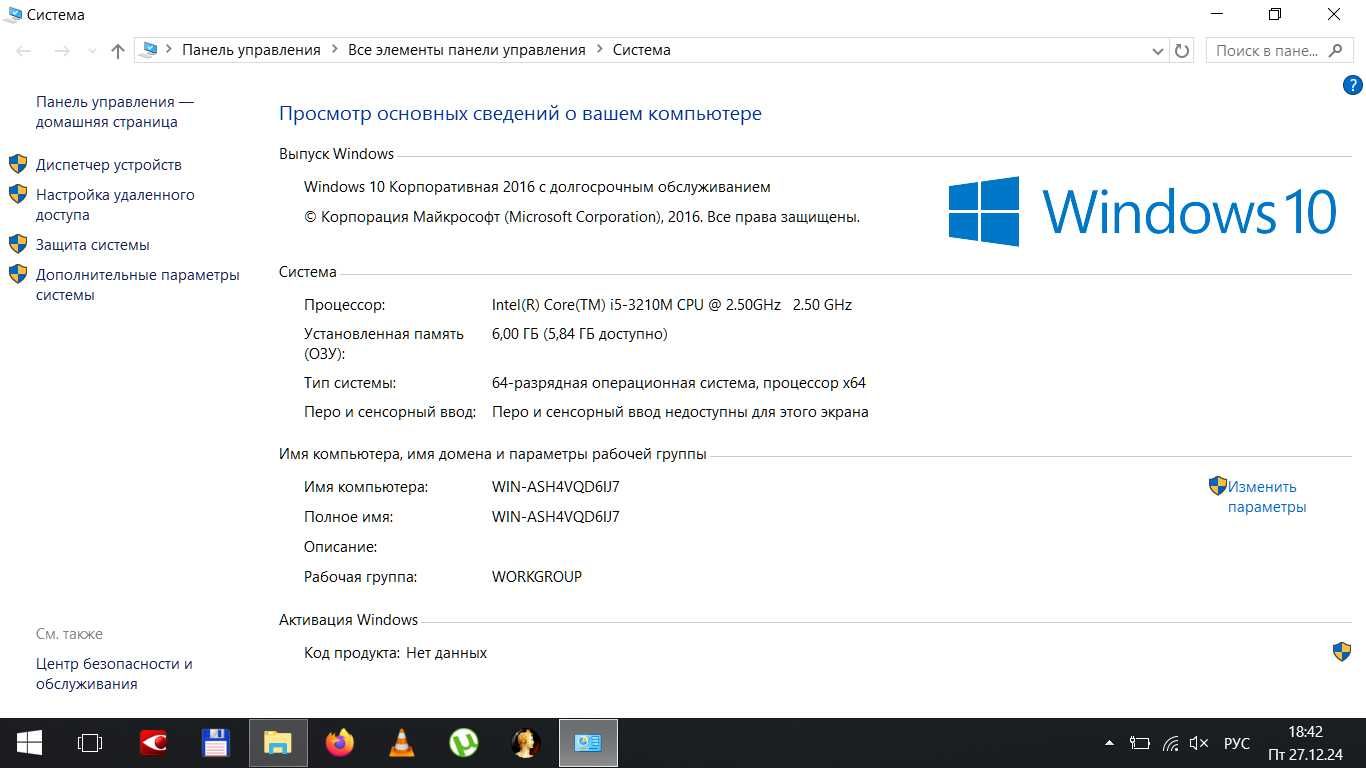This screenshot has width=1366, height=768.
Task: Click 64-разрядная операционная система text
Action: tap(679, 383)
